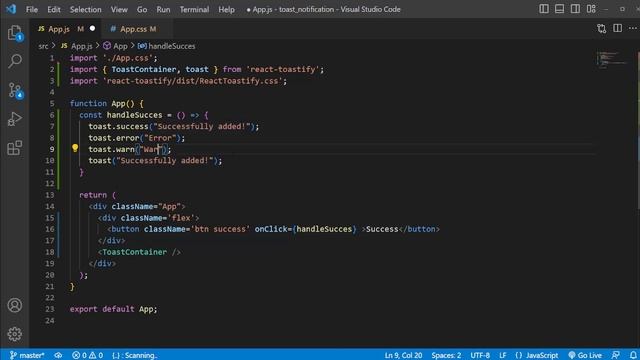Synchronize changes cloud icon in status bar
This screenshot has height=360, width=640.
58,355
